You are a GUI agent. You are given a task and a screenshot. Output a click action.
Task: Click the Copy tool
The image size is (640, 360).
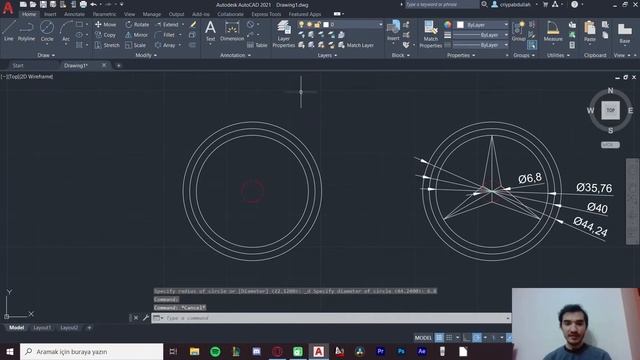pos(105,35)
